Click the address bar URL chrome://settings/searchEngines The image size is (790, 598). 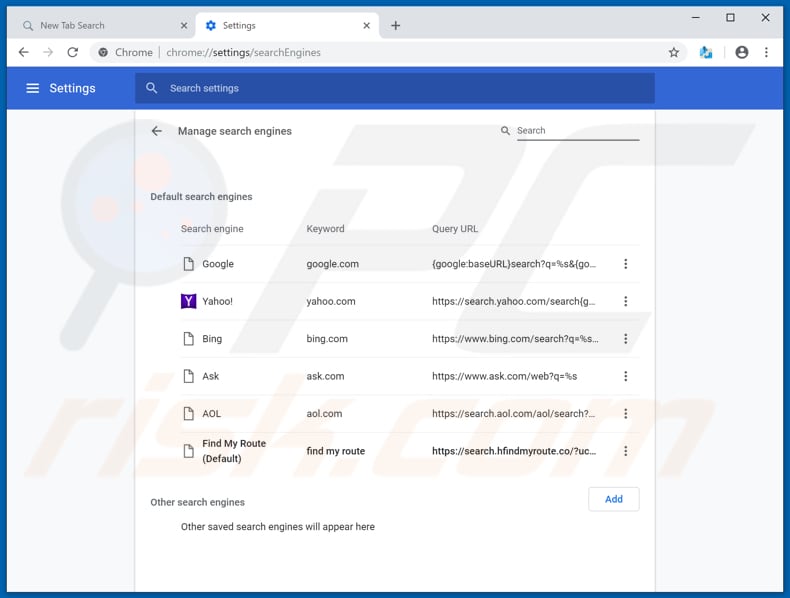coord(243,52)
